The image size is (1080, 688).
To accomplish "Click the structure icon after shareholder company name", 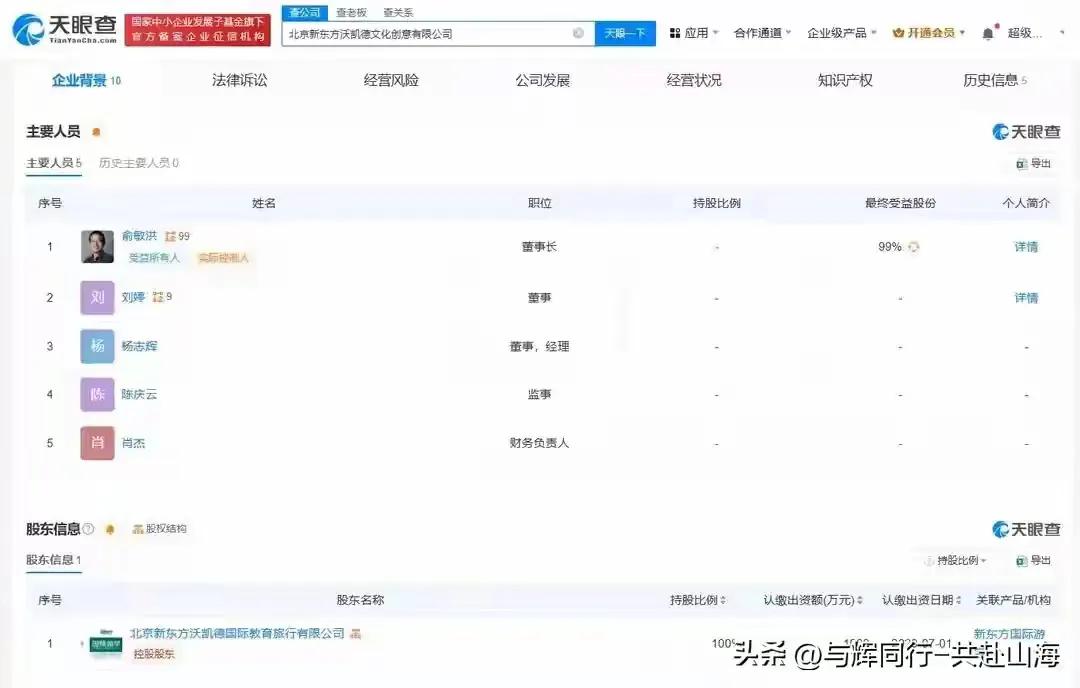I will pos(355,633).
